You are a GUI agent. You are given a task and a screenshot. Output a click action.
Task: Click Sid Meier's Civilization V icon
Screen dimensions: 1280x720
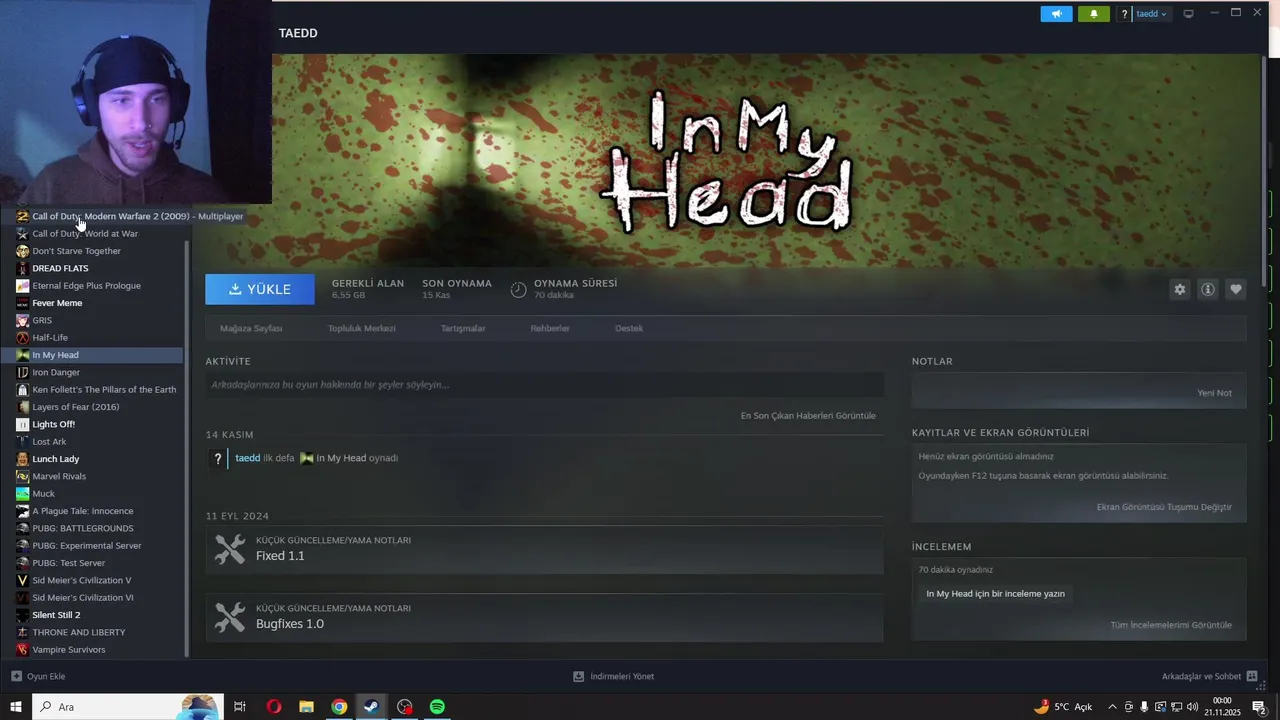[x=22, y=580]
